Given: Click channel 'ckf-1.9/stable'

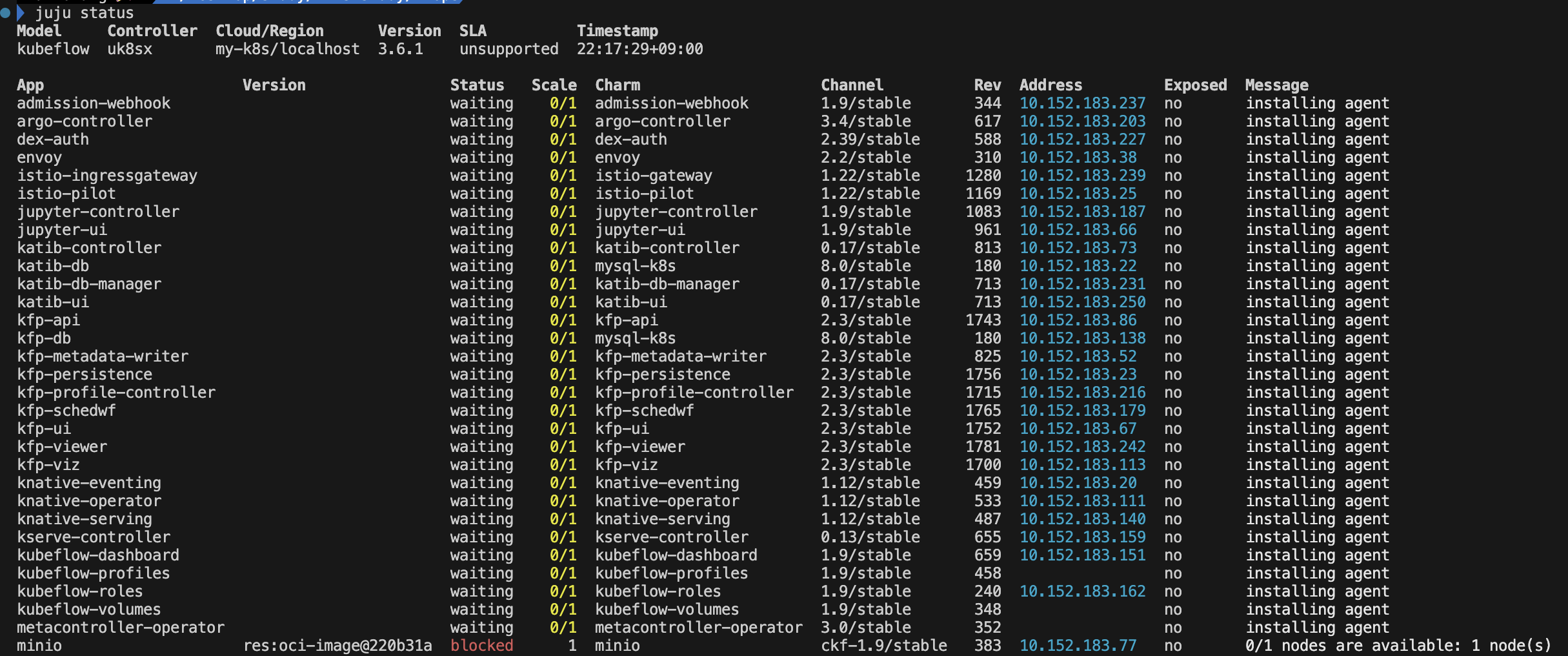Looking at the screenshot, I should [x=884, y=646].
